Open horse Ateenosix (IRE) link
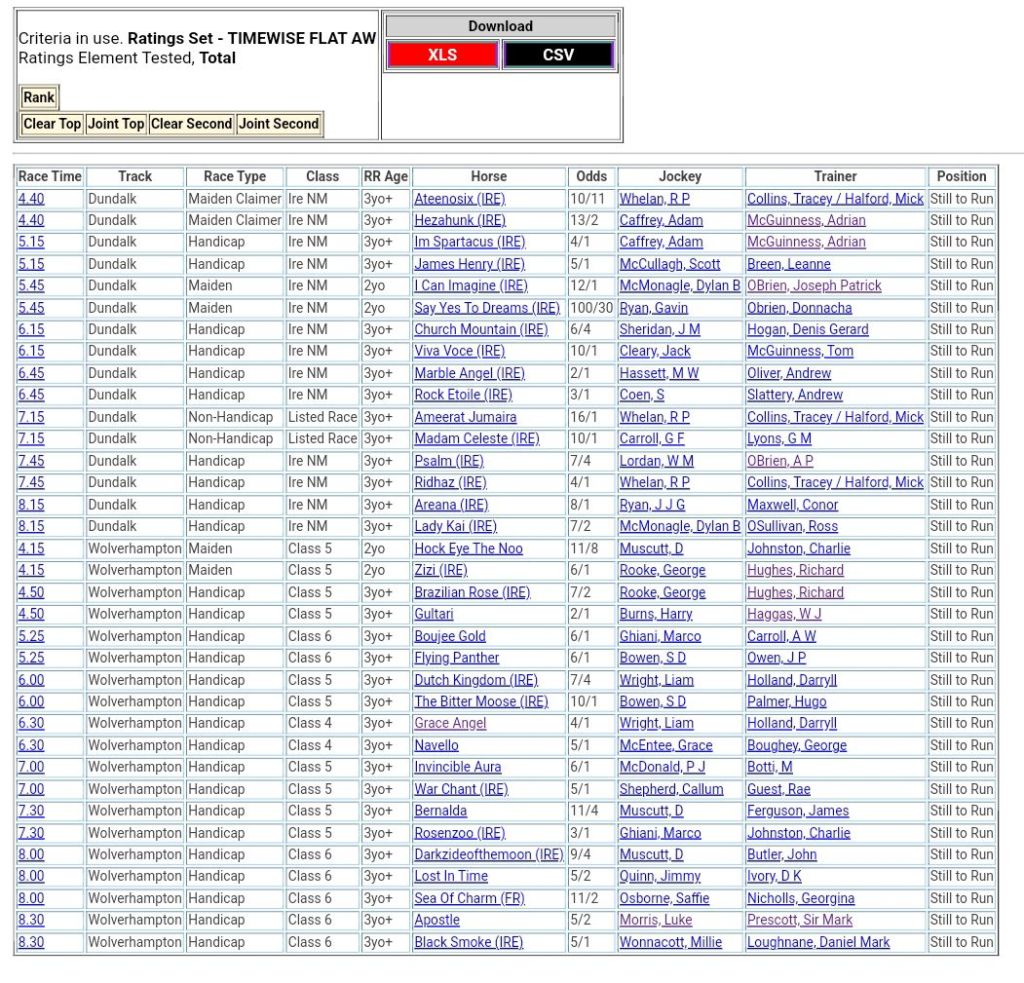The height and width of the screenshot is (983, 1024). [460, 198]
